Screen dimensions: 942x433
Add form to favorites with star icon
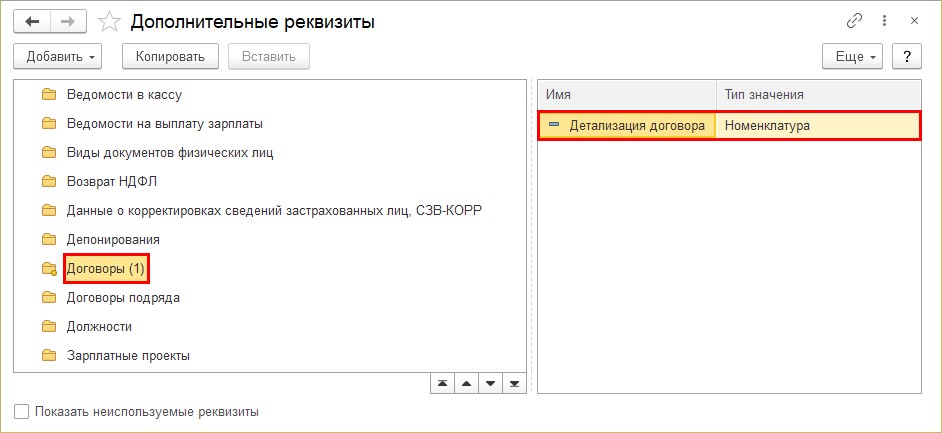(110, 21)
